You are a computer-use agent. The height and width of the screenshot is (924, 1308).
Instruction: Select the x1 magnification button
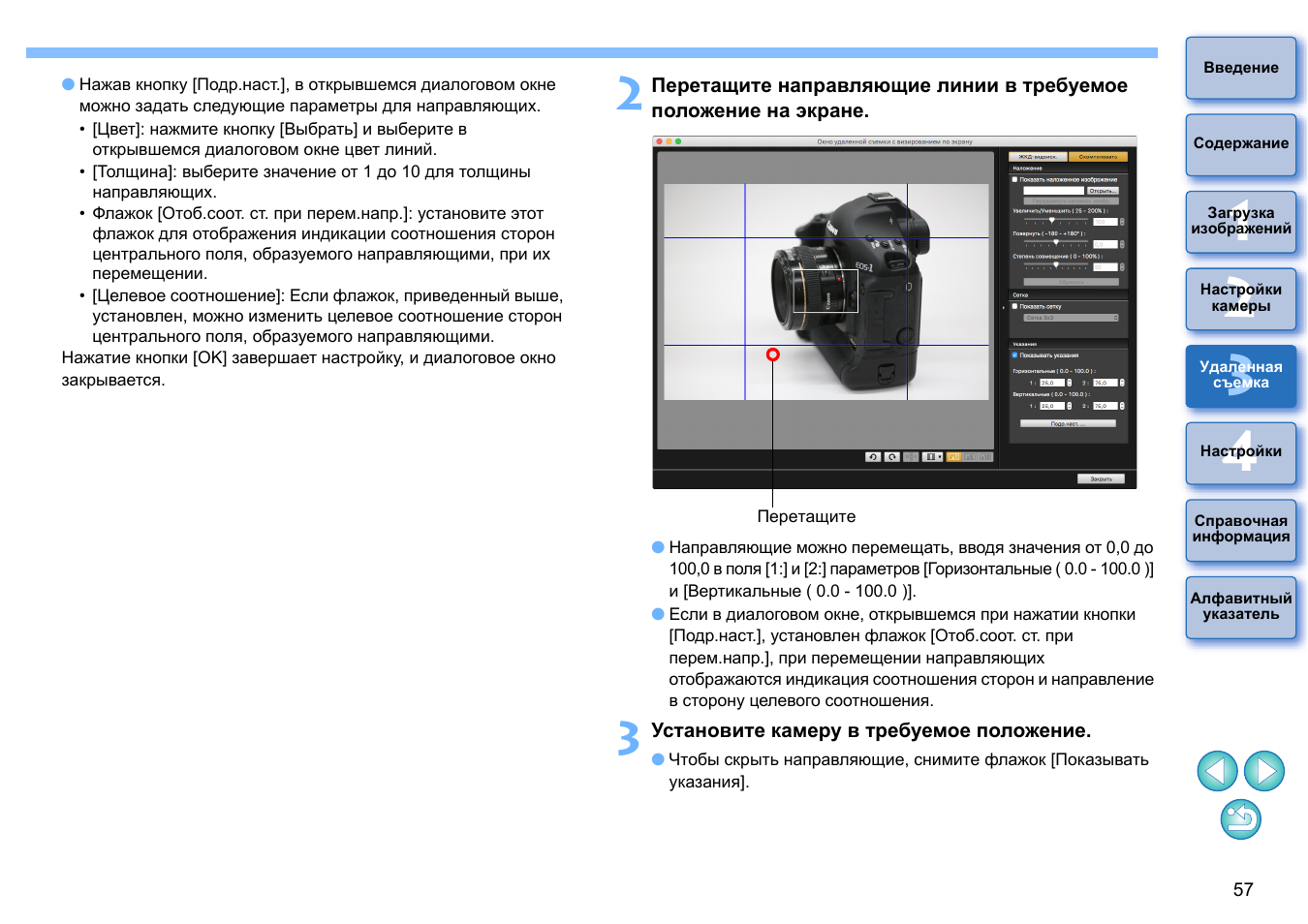pos(953,457)
